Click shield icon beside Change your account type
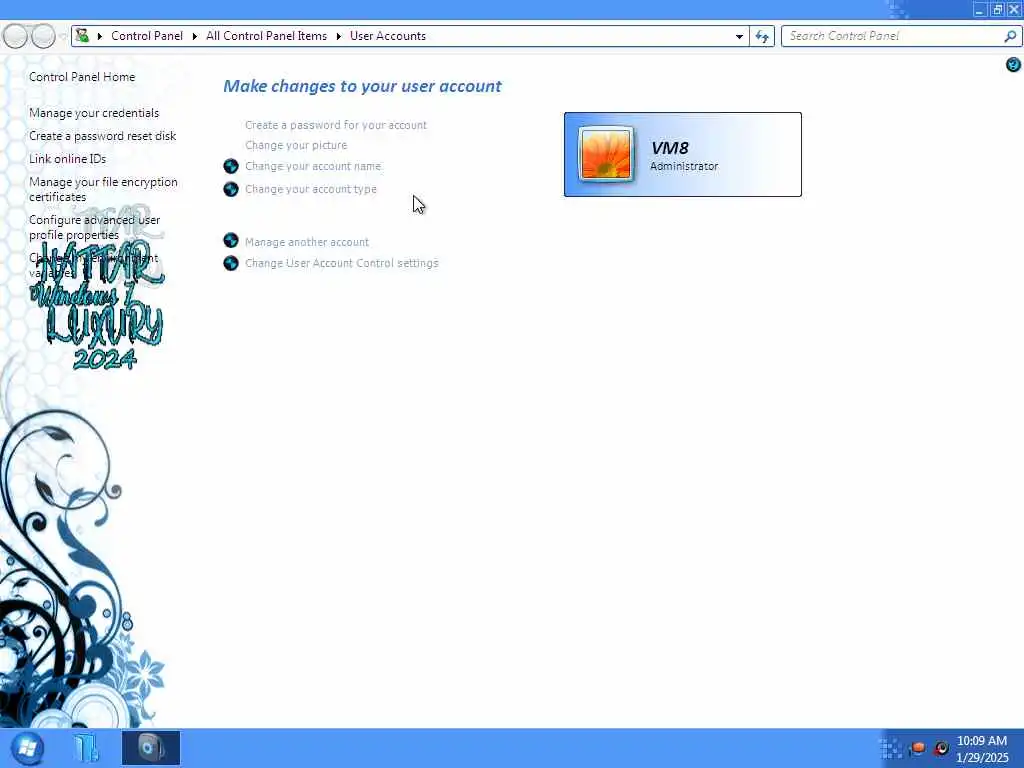Screen dimensions: 1024x768 point(231,189)
